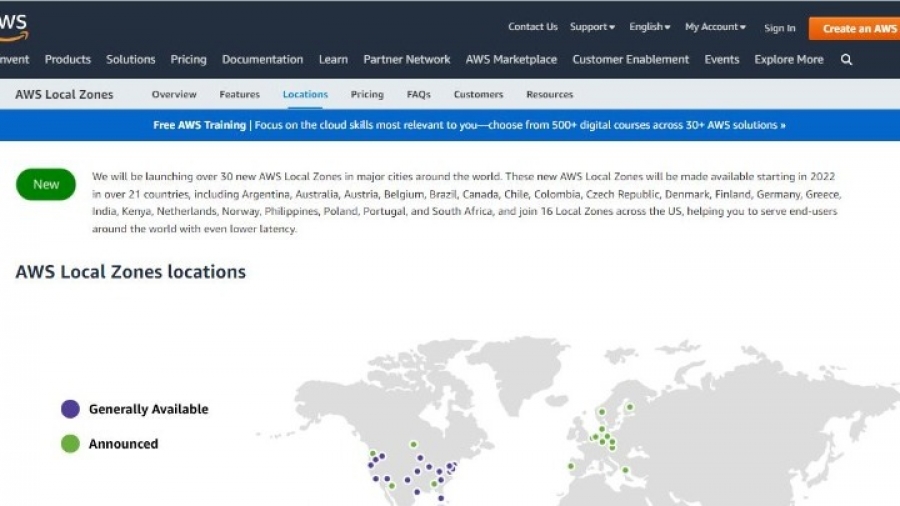The width and height of the screenshot is (900, 506).
Task: Switch to the Overview tab
Action: point(174,95)
